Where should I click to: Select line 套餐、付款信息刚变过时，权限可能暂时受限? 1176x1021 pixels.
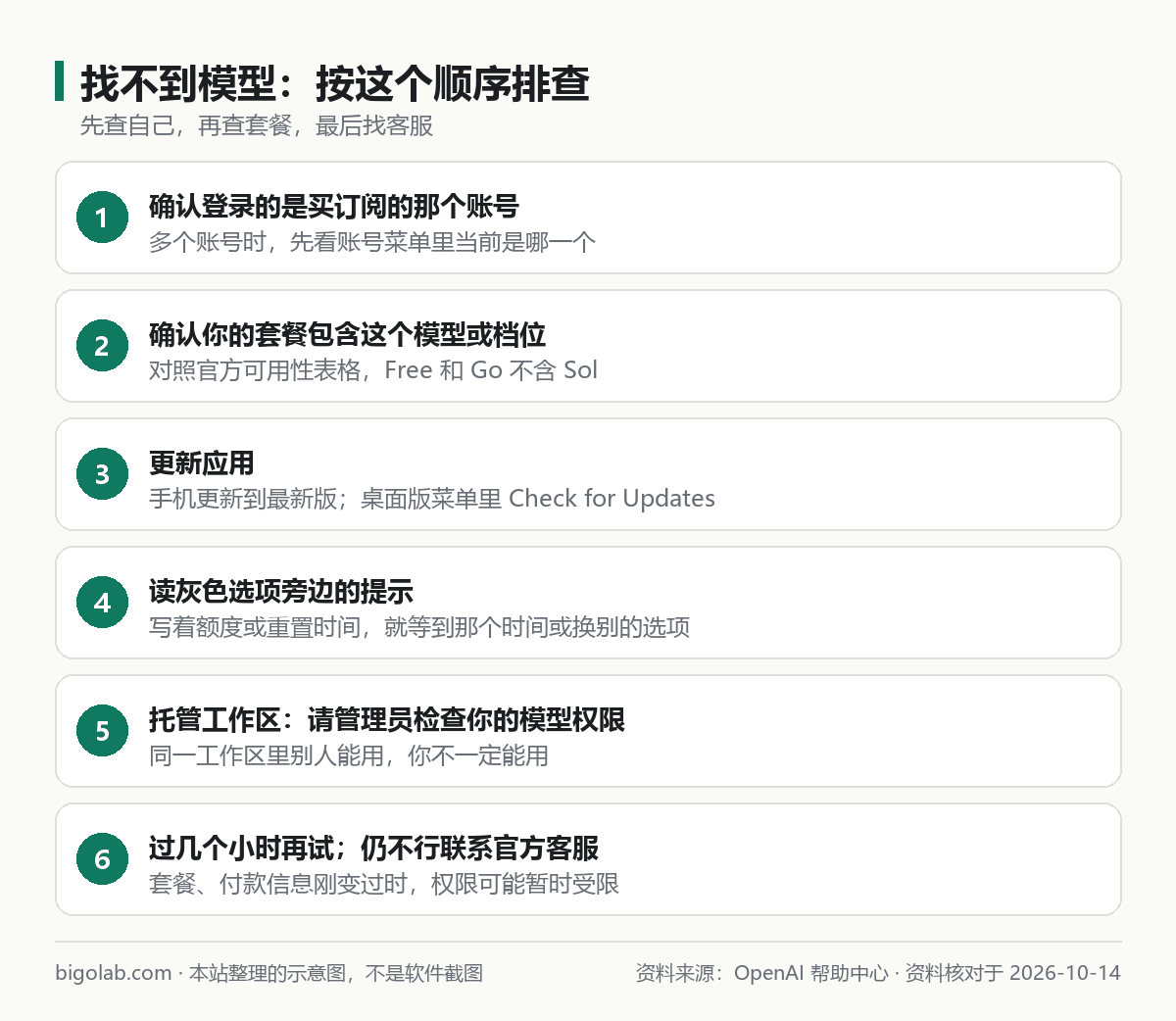tap(384, 884)
